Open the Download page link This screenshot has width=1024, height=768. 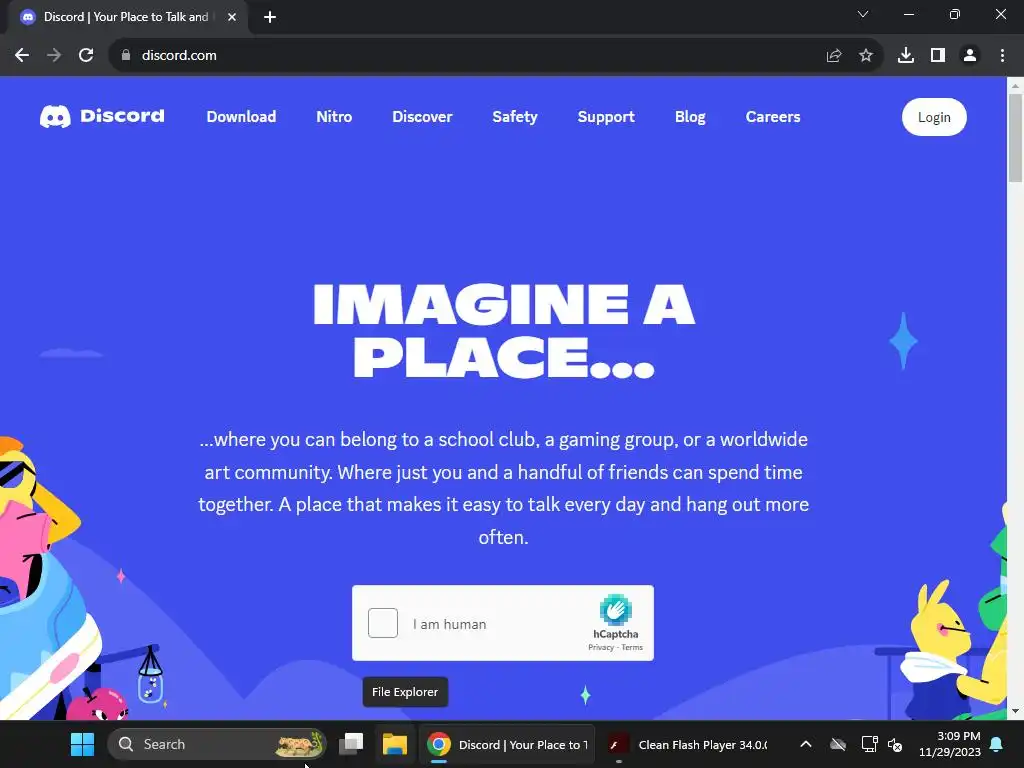[x=241, y=117]
